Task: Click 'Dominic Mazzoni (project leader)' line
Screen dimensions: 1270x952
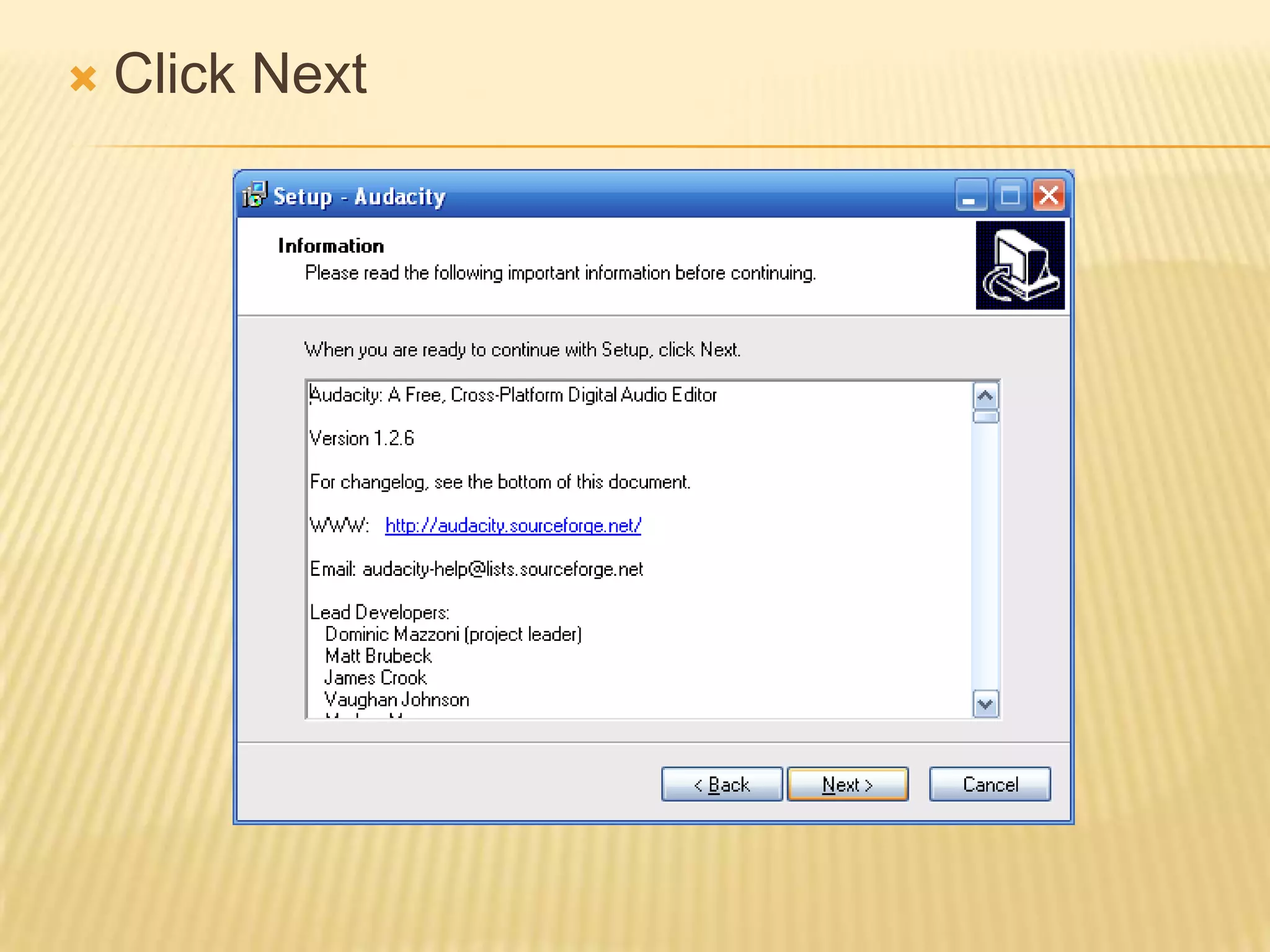Action: coord(453,634)
